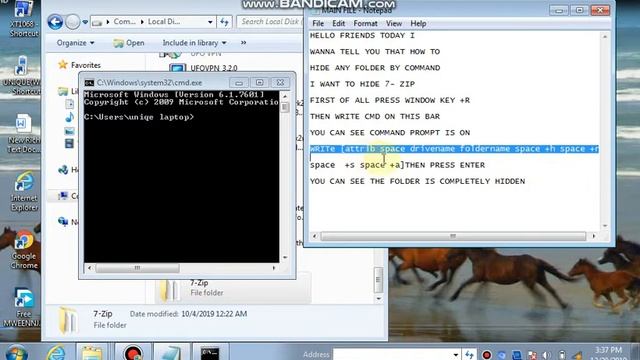Click the 'YOU CAN SEE THE FOLDER IS COMPLETELY HIDDEN' line
Screen dimensions: 640x360
point(417,181)
